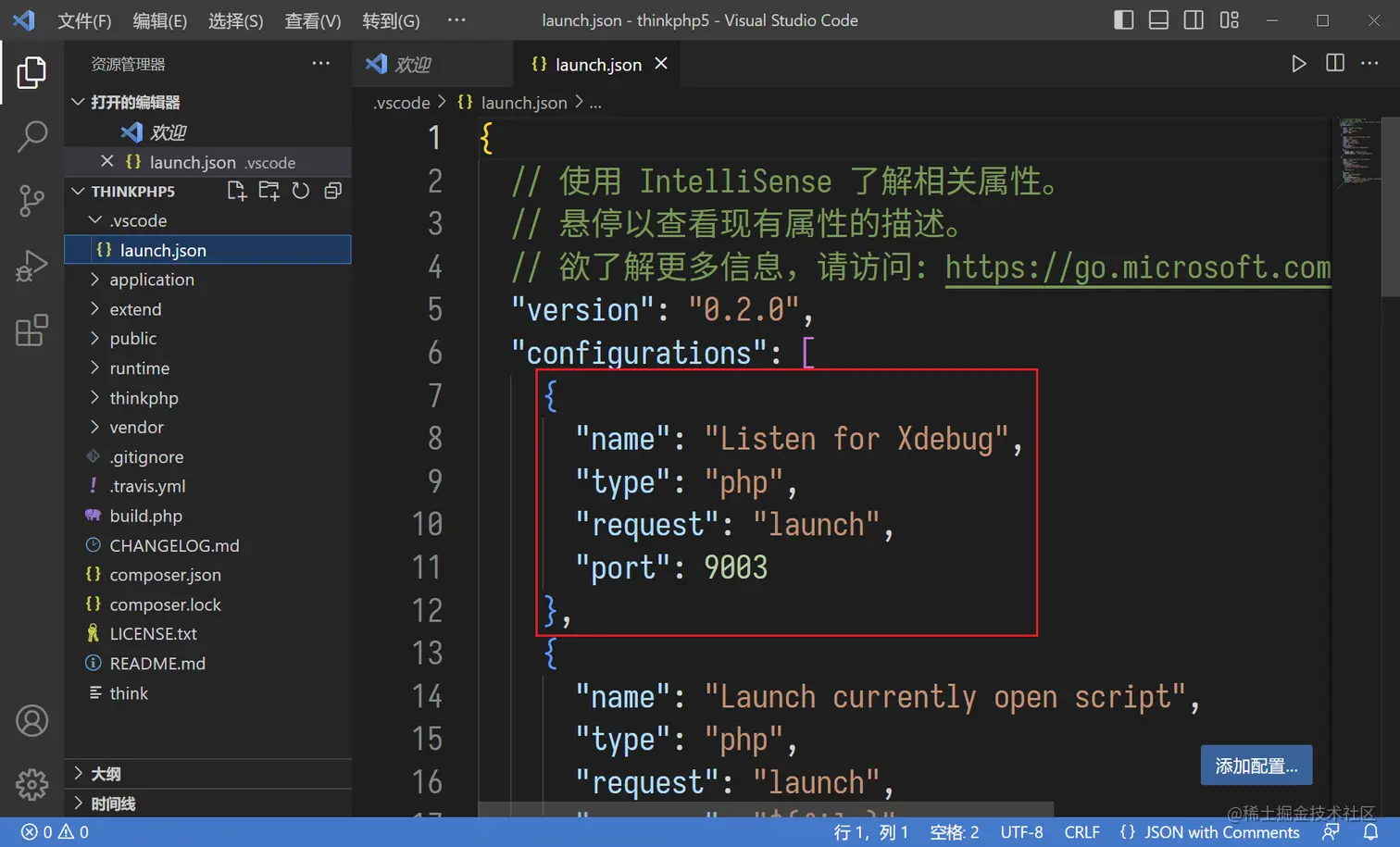
Task: Open the 转到(G) menu
Action: pos(391,20)
